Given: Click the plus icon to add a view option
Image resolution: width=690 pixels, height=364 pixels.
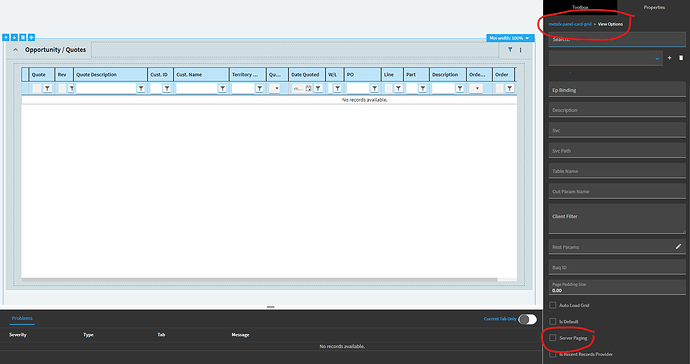Looking at the screenshot, I should click(670, 58).
